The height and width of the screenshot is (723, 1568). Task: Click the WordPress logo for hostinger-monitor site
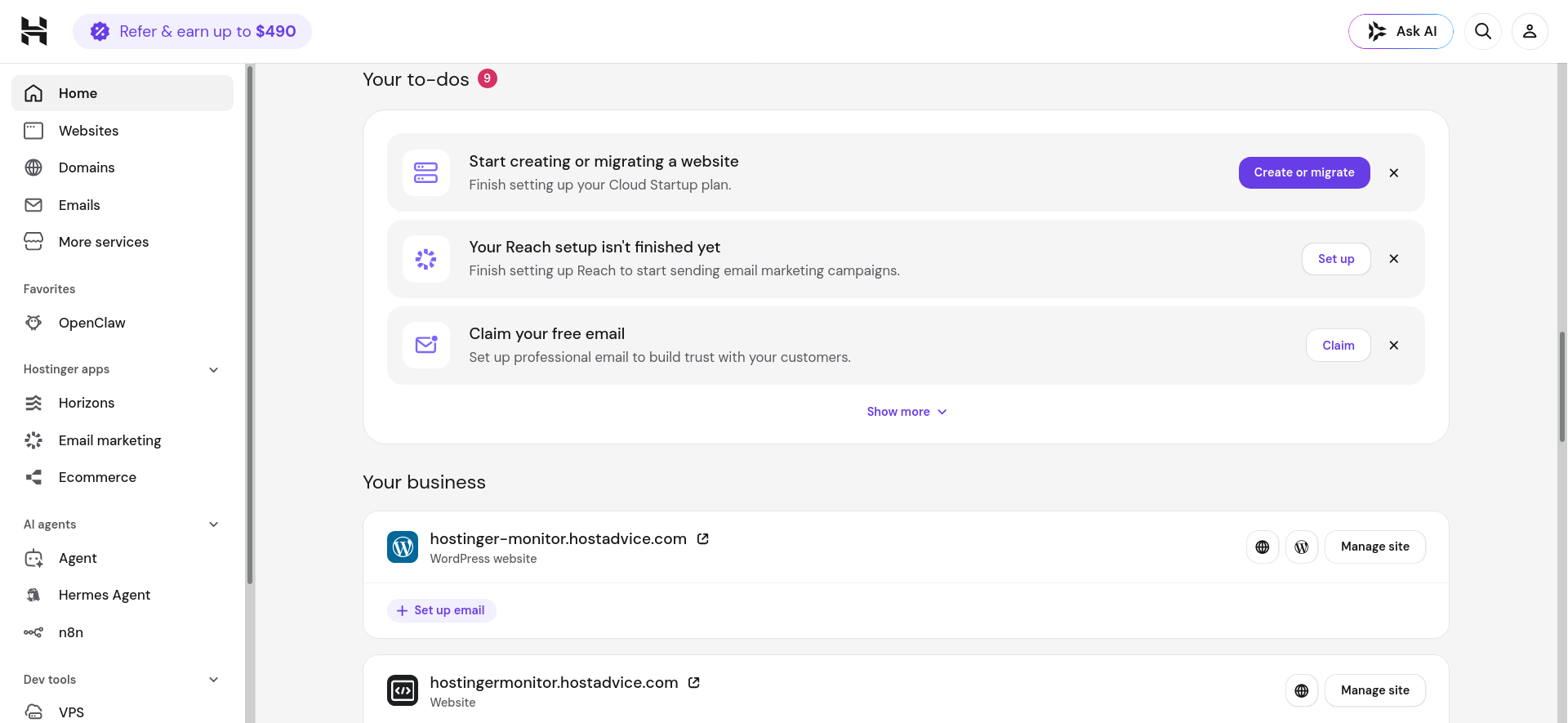403,547
